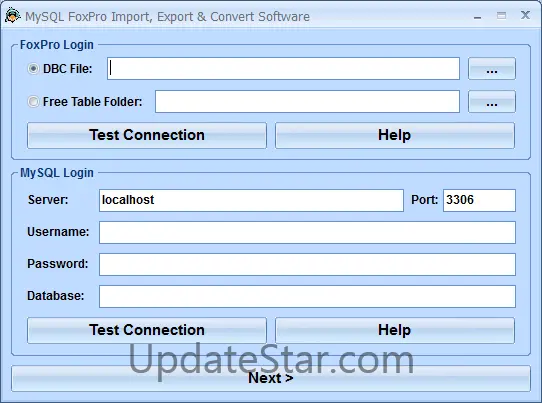
Task: Click into the DBC File path field
Action: (283, 68)
